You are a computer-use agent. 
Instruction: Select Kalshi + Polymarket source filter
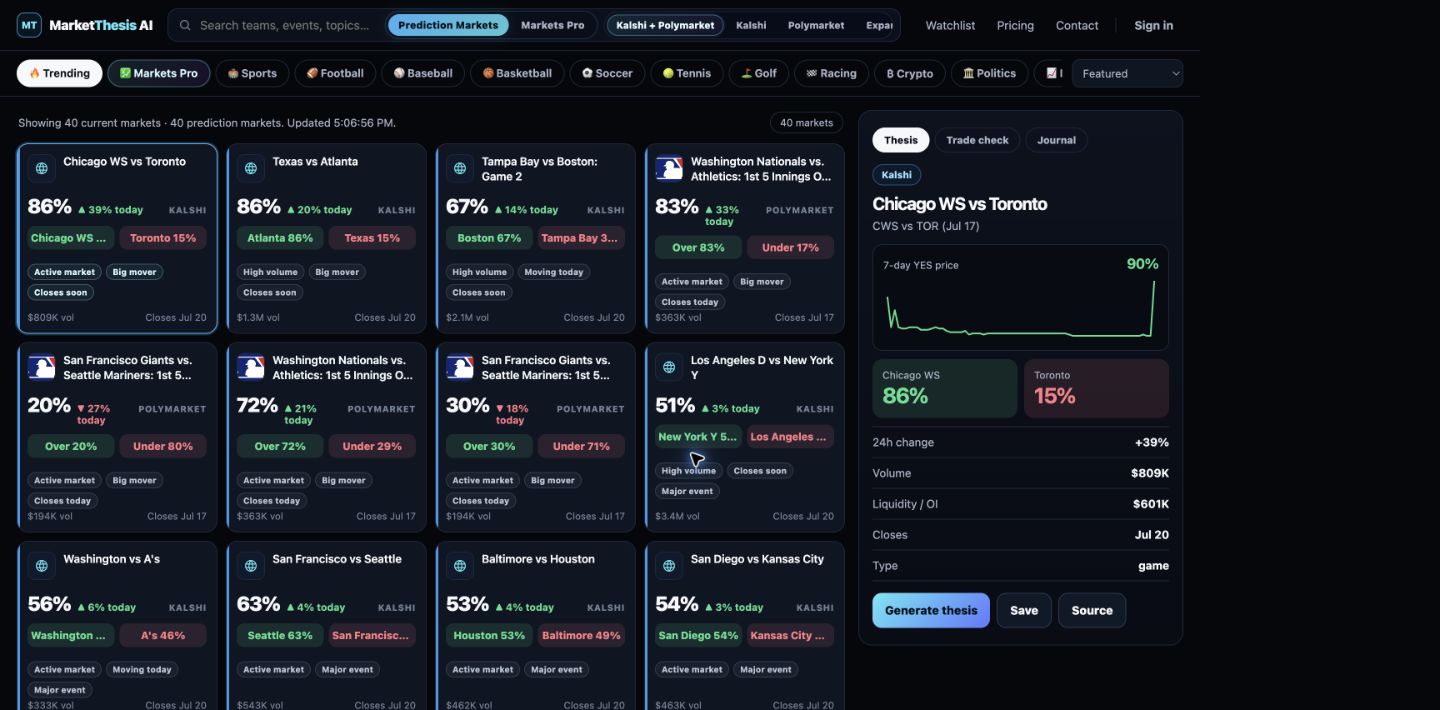click(x=666, y=25)
